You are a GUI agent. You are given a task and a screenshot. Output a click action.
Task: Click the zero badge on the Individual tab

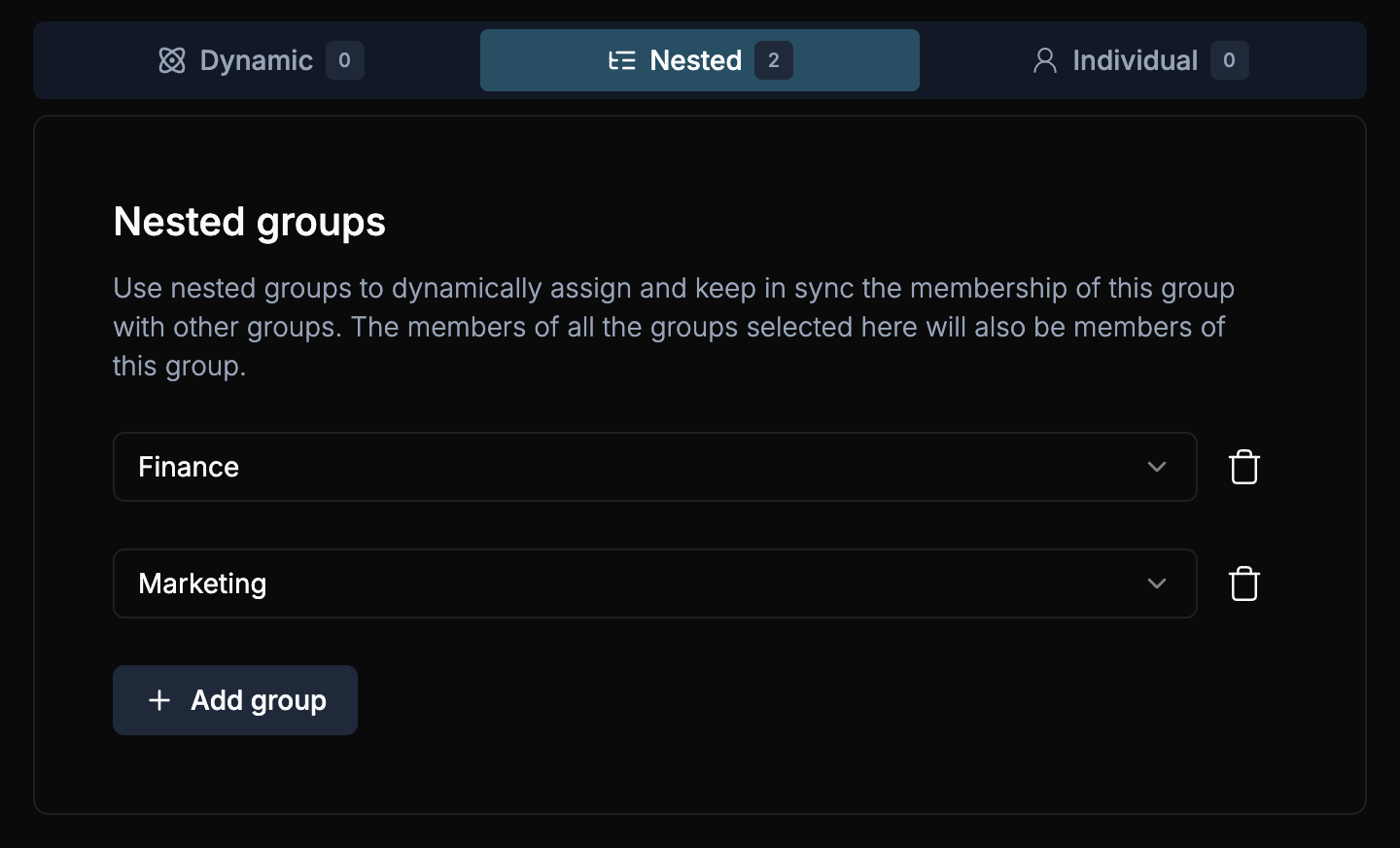point(1229,60)
